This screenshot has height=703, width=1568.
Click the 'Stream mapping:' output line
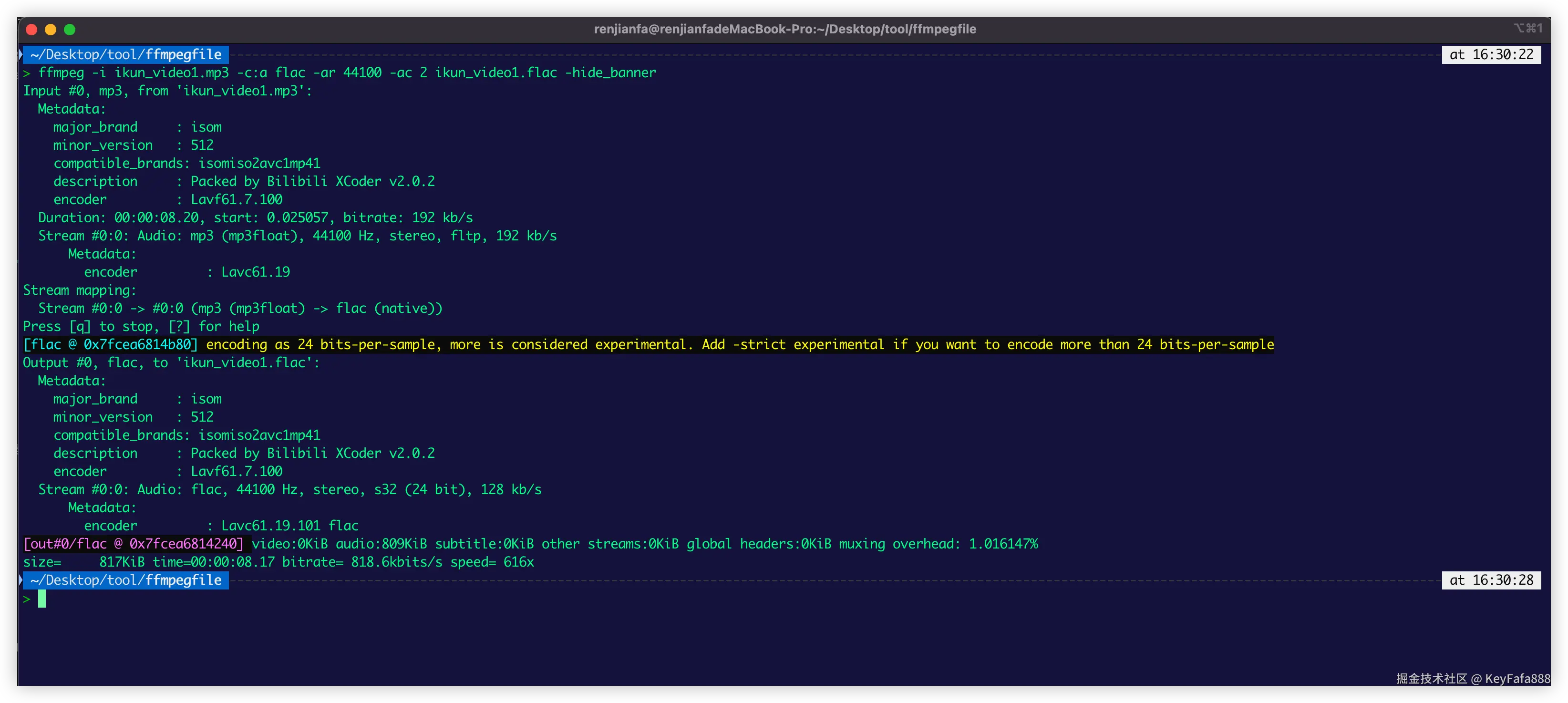(x=79, y=290)
